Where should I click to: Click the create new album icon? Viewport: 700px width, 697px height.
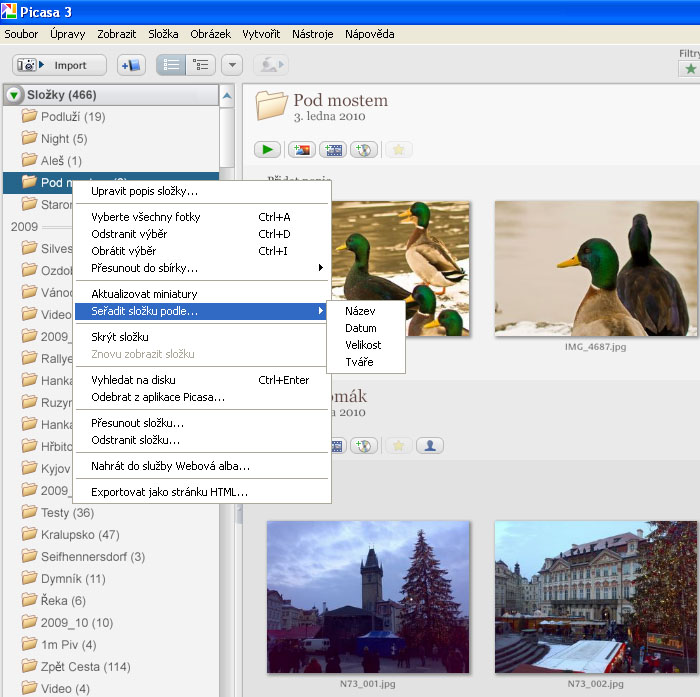click(131, 65)
